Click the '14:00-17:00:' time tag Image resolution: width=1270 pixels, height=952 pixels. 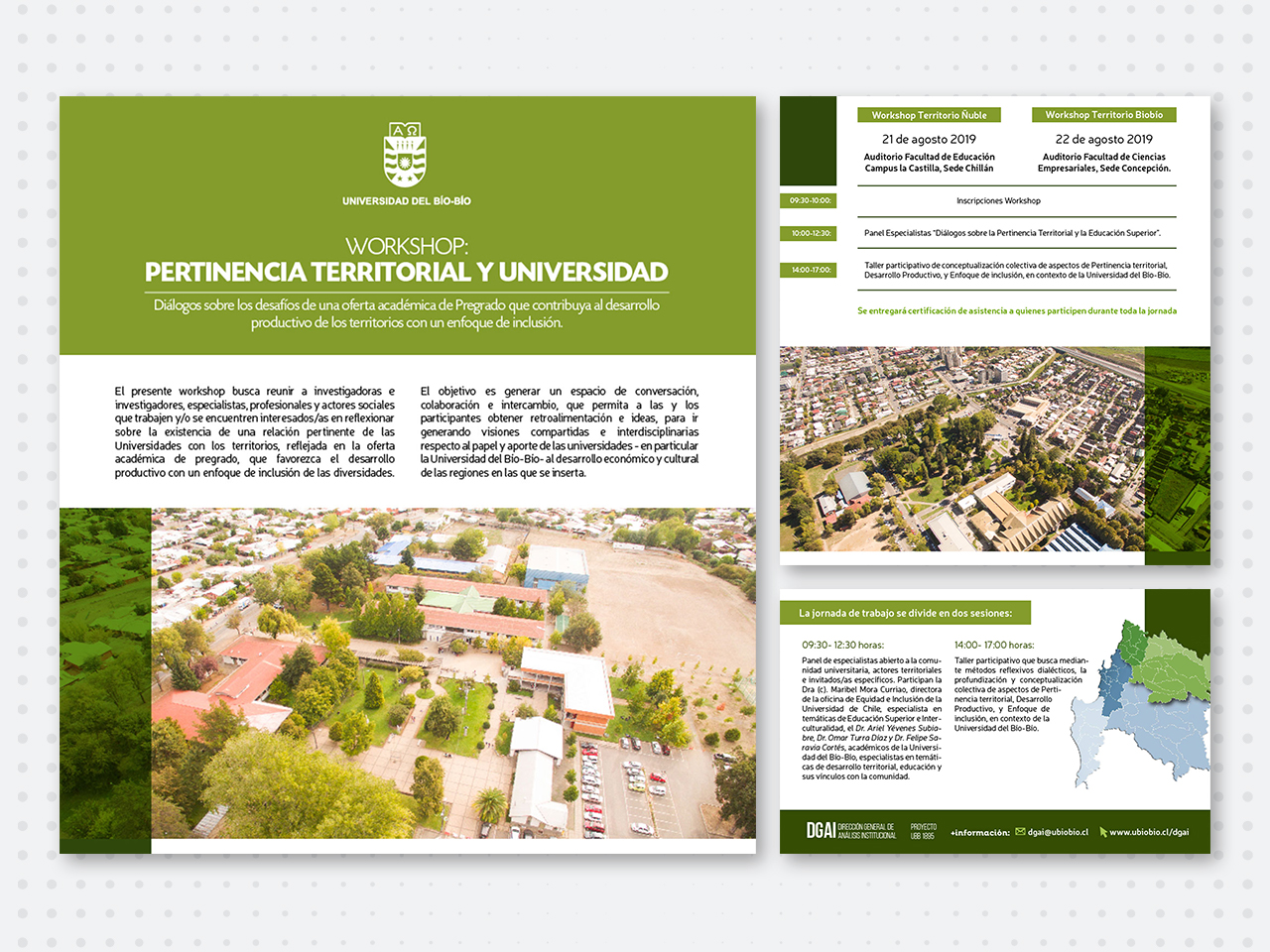[x=810, y=270]
